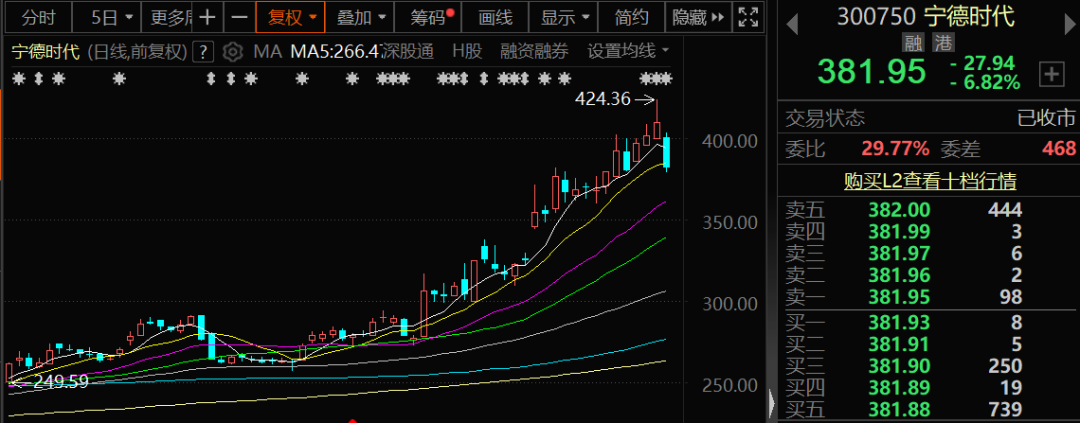The height and width of the screenshot is (423, 1080).
Task: Go to previous stock with left arrow
Action: [x=791, y=17]
